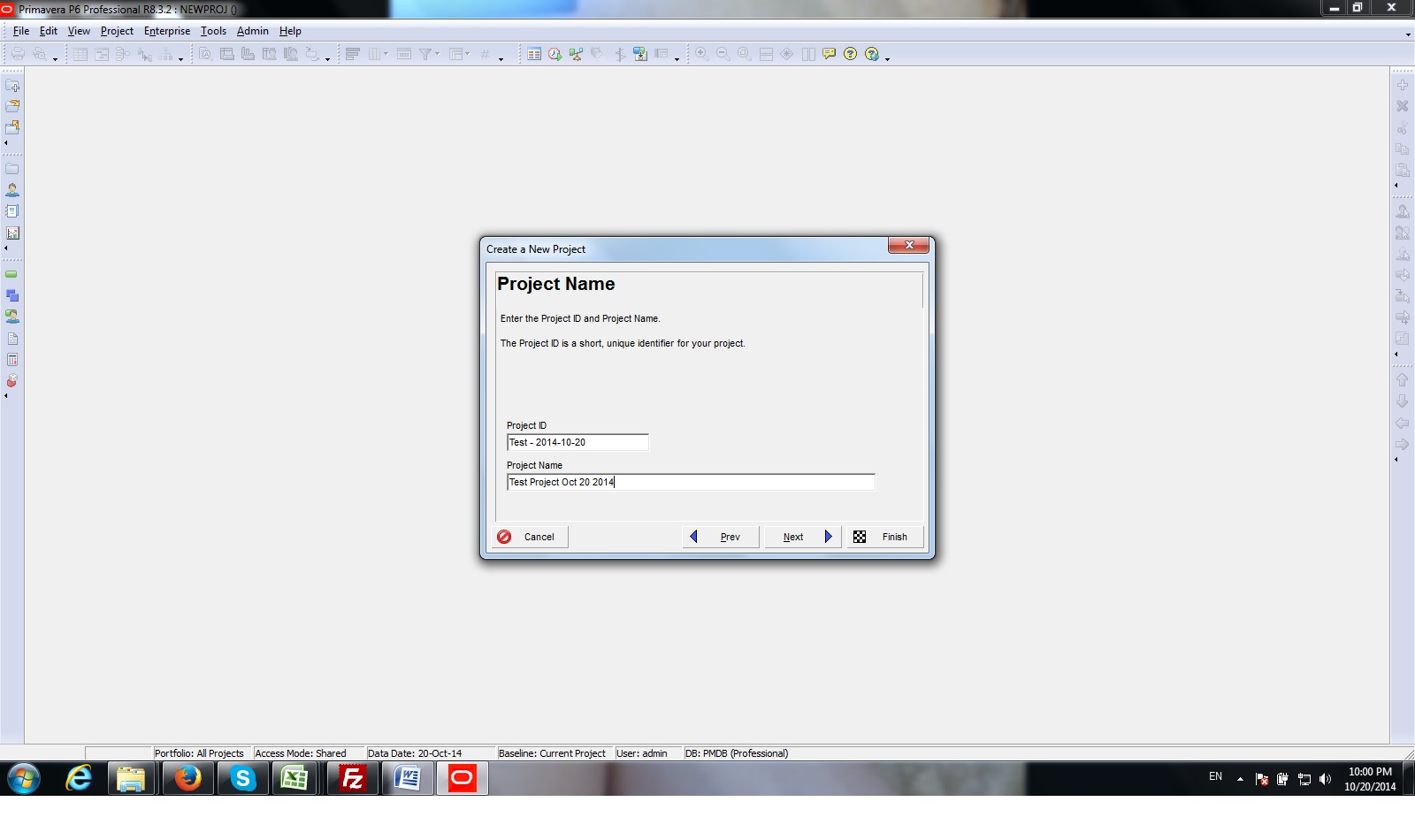Screen dimensions: 1415x840
Task: Open the Group and Sort dropdown arrow
Action: pos(386,56)
